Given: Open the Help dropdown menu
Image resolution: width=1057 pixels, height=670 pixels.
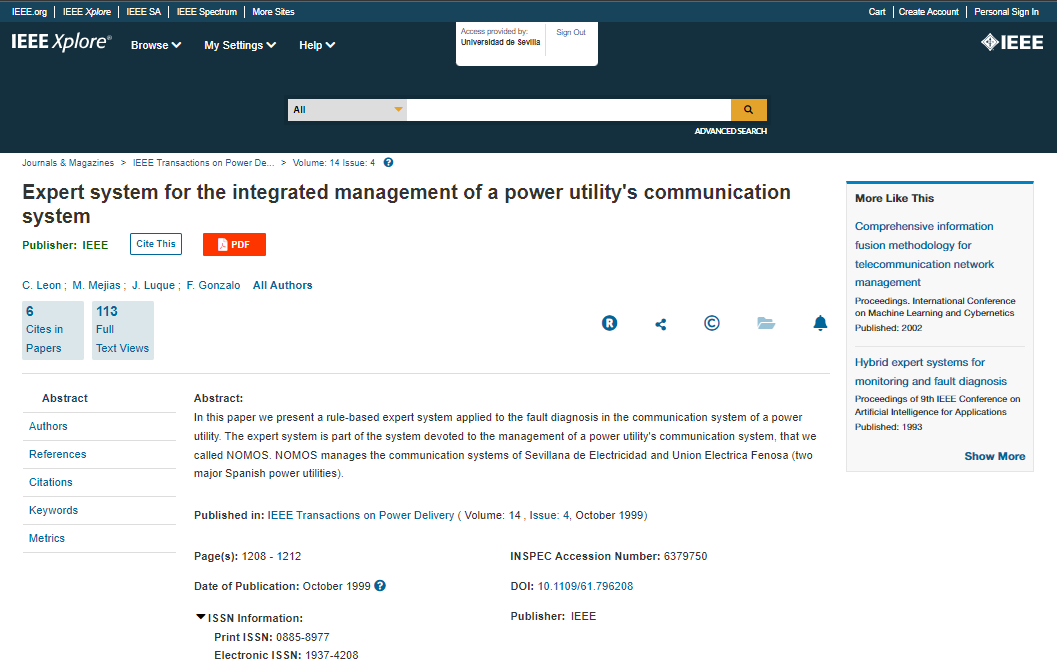Looking at the screenshot, I should [317, 45].
